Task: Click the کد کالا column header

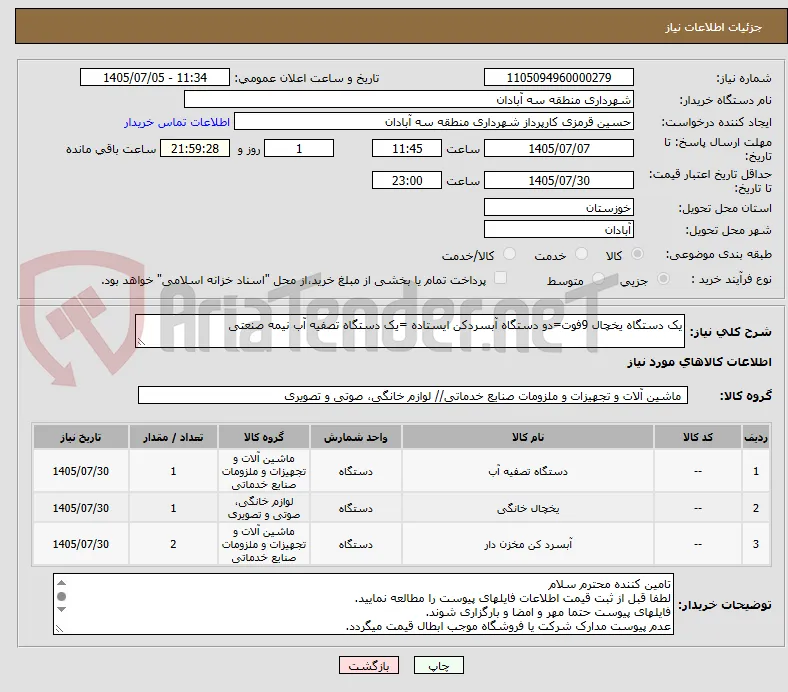Action: 698,437
